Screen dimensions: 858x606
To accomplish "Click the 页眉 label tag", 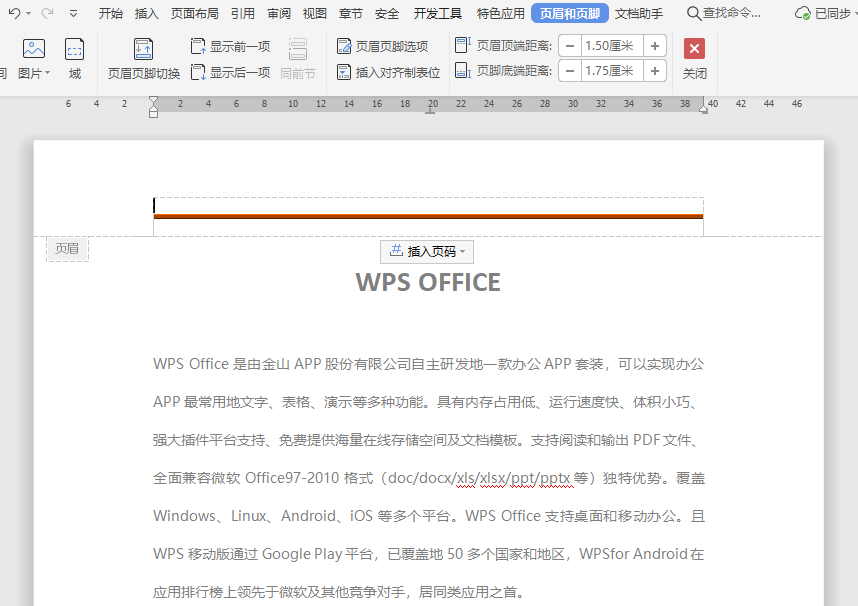I will click(67, 249).
